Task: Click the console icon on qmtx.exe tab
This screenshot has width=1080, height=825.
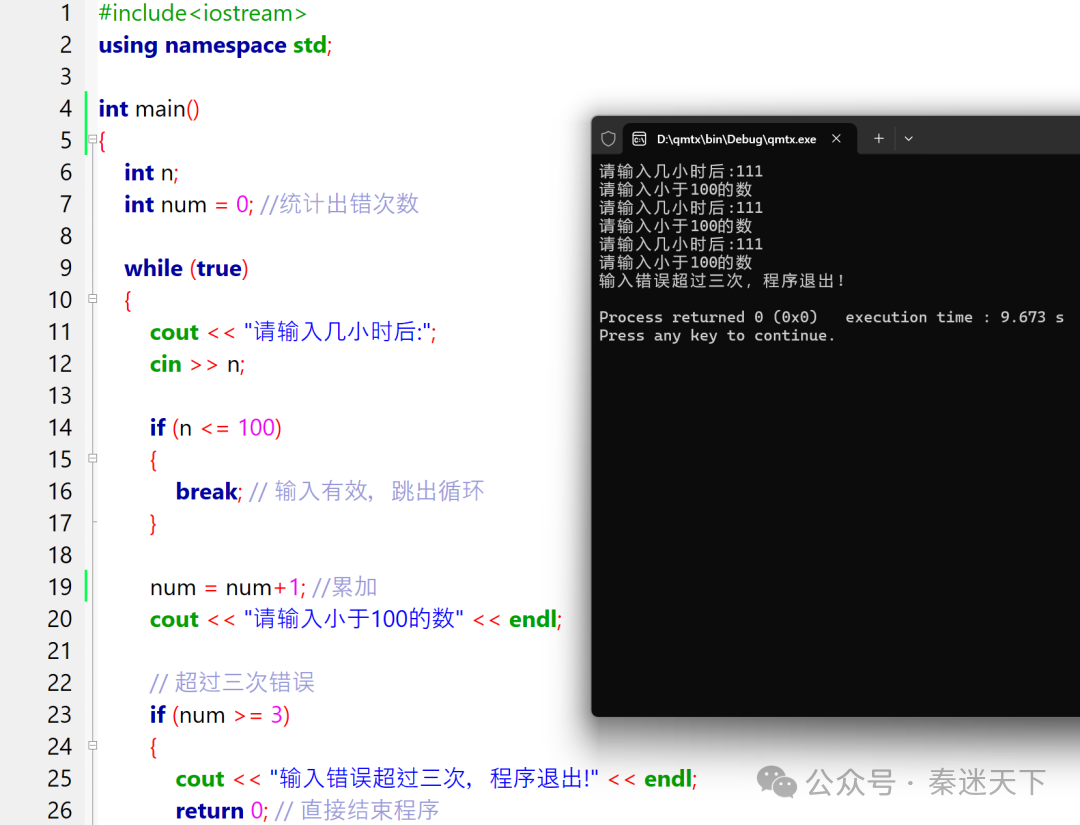Action: coord(639,139)
